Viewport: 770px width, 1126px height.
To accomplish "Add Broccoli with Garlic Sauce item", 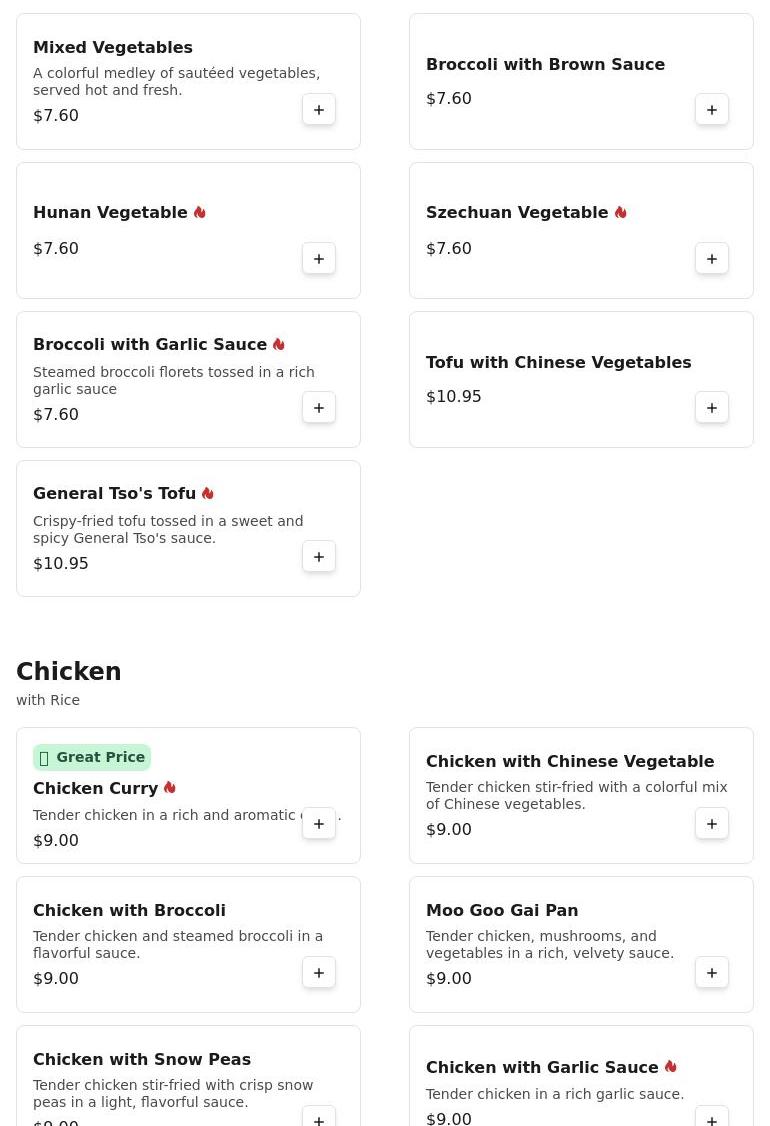I will 319,408.
